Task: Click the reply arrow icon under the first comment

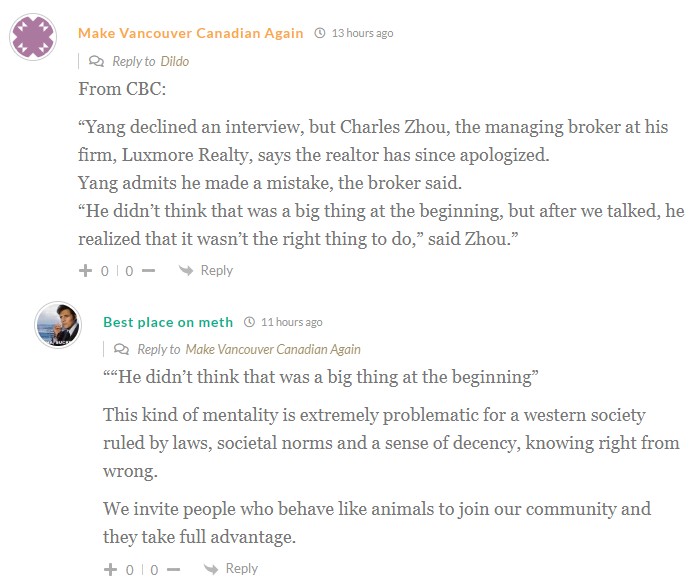Action: click(x=186, y=270)
